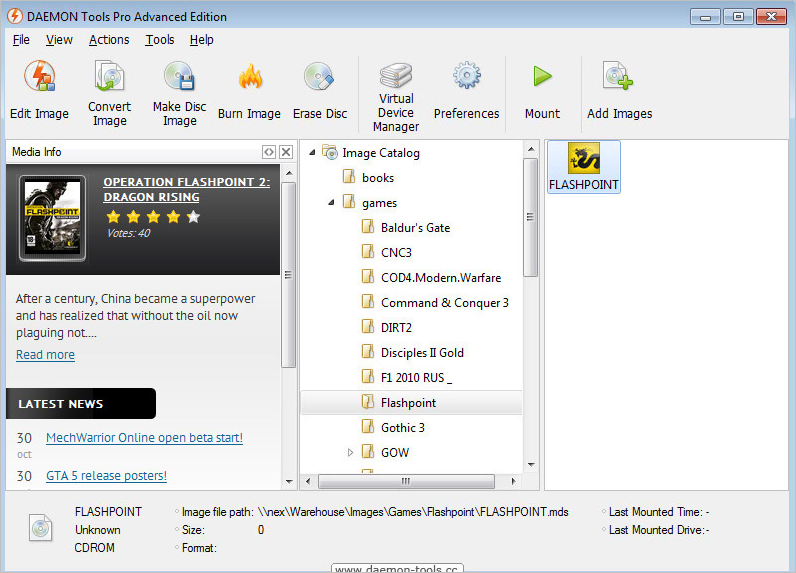
Task: Click catalog horizontal scroll left arrow
Action: [x=308, y=481]
